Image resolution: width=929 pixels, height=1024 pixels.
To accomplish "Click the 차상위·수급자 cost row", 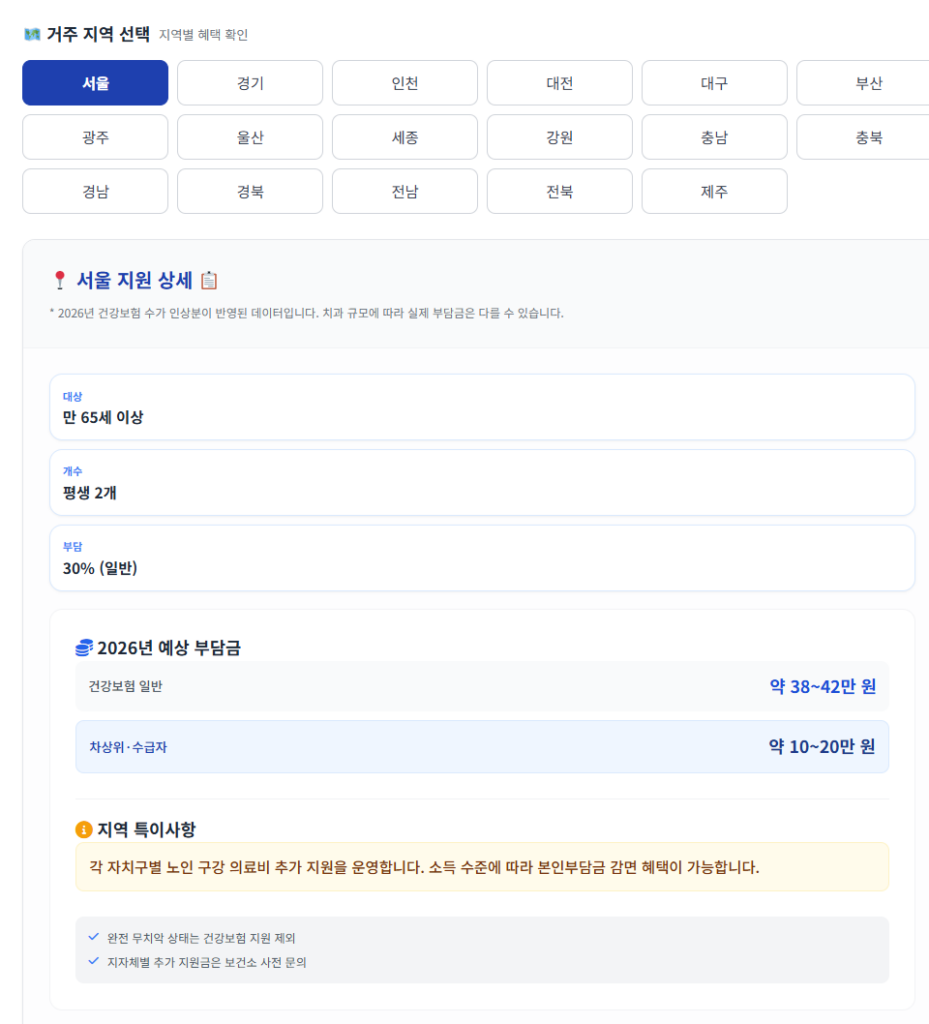I will pyautogui.click(x=482, y=746).
